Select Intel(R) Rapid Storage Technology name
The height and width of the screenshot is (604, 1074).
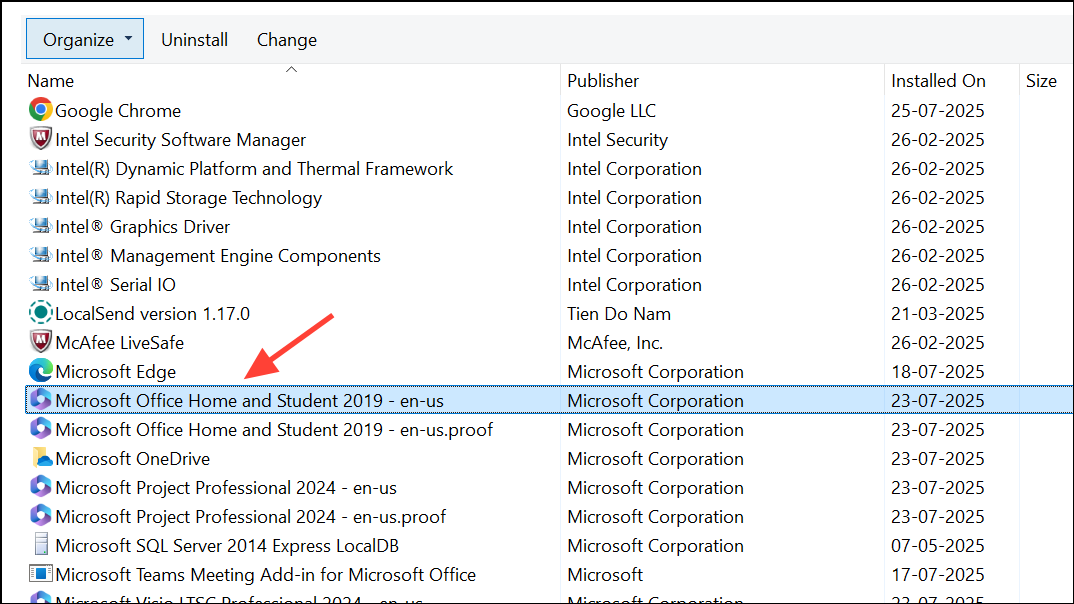[x=188, y=198]
